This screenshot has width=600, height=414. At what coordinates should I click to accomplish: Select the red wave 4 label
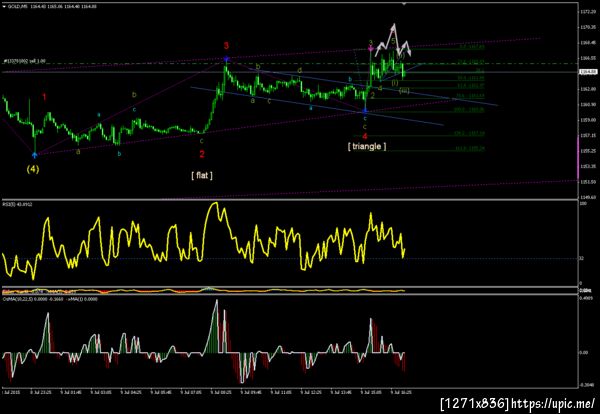[365, 137]
